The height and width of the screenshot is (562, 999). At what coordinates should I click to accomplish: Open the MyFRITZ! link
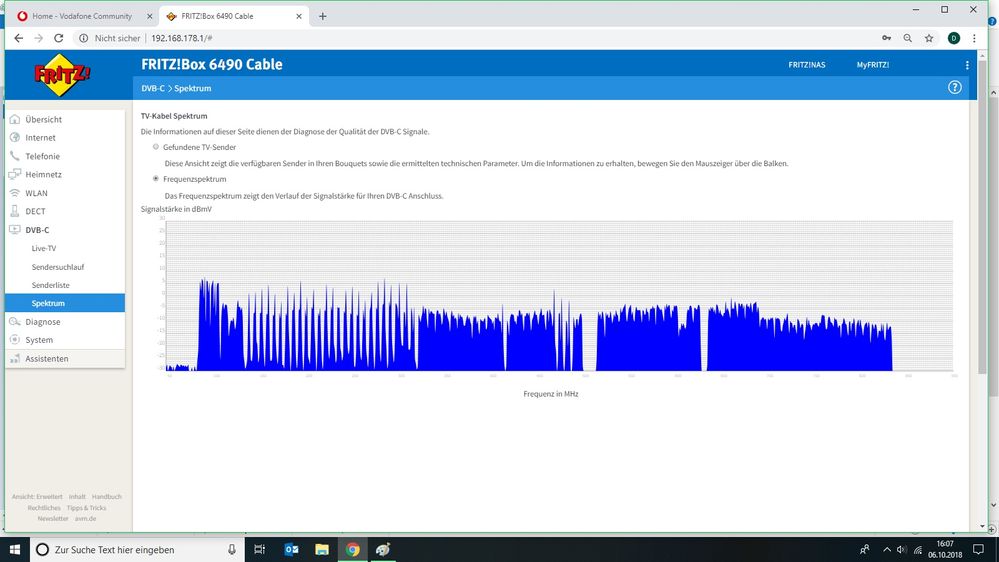point(873,65)
